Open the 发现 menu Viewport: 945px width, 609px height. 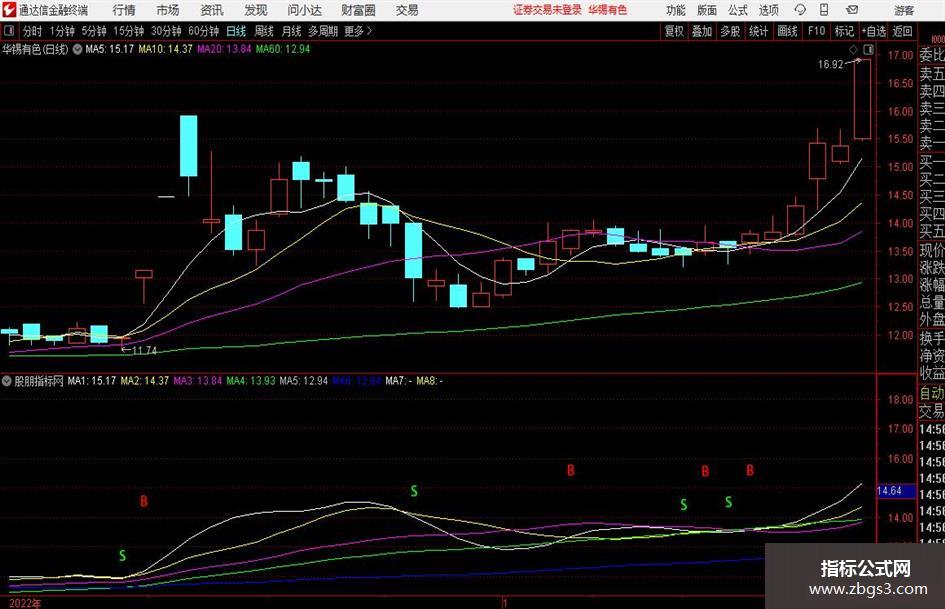[x=256, y=10]
